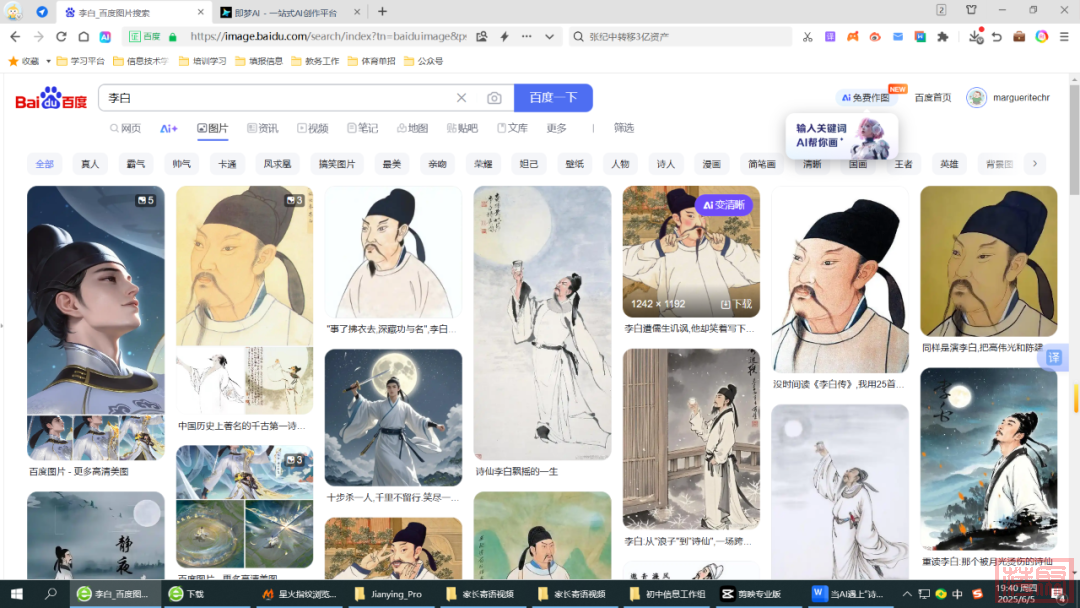Image resolution: width=1080 pixels, height=608 pixels.
Task: Open the Weibo extension icon
Action: 875,36
